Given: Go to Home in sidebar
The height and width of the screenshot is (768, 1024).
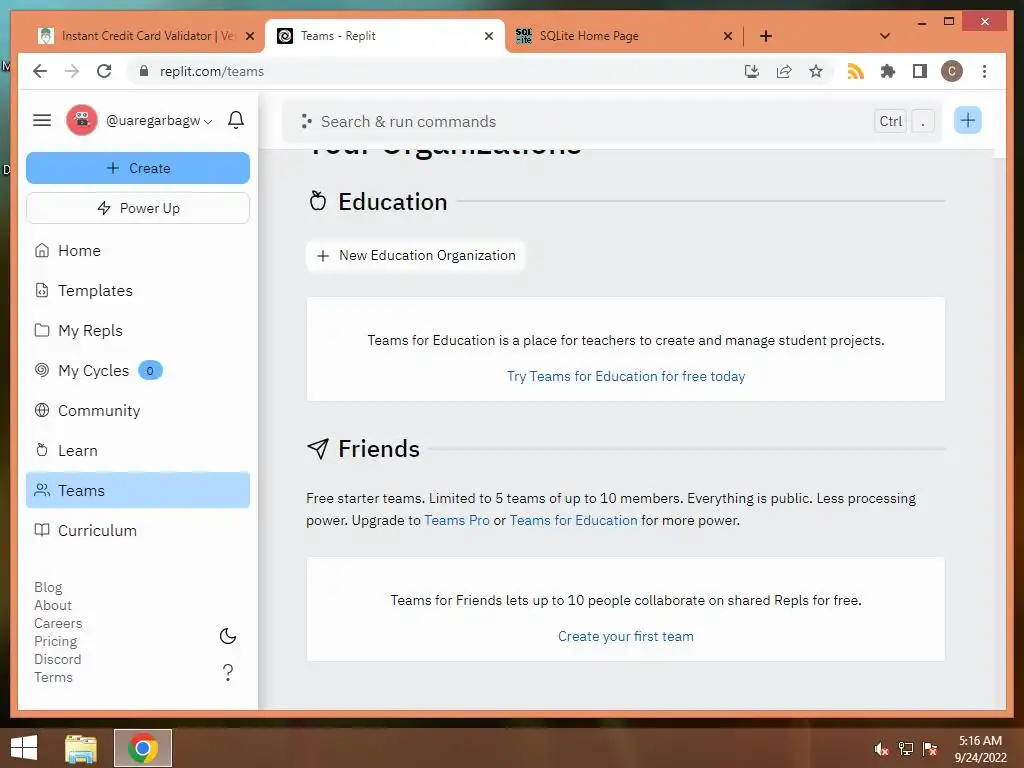Looking at the screenshot, I should coord(138,251).
